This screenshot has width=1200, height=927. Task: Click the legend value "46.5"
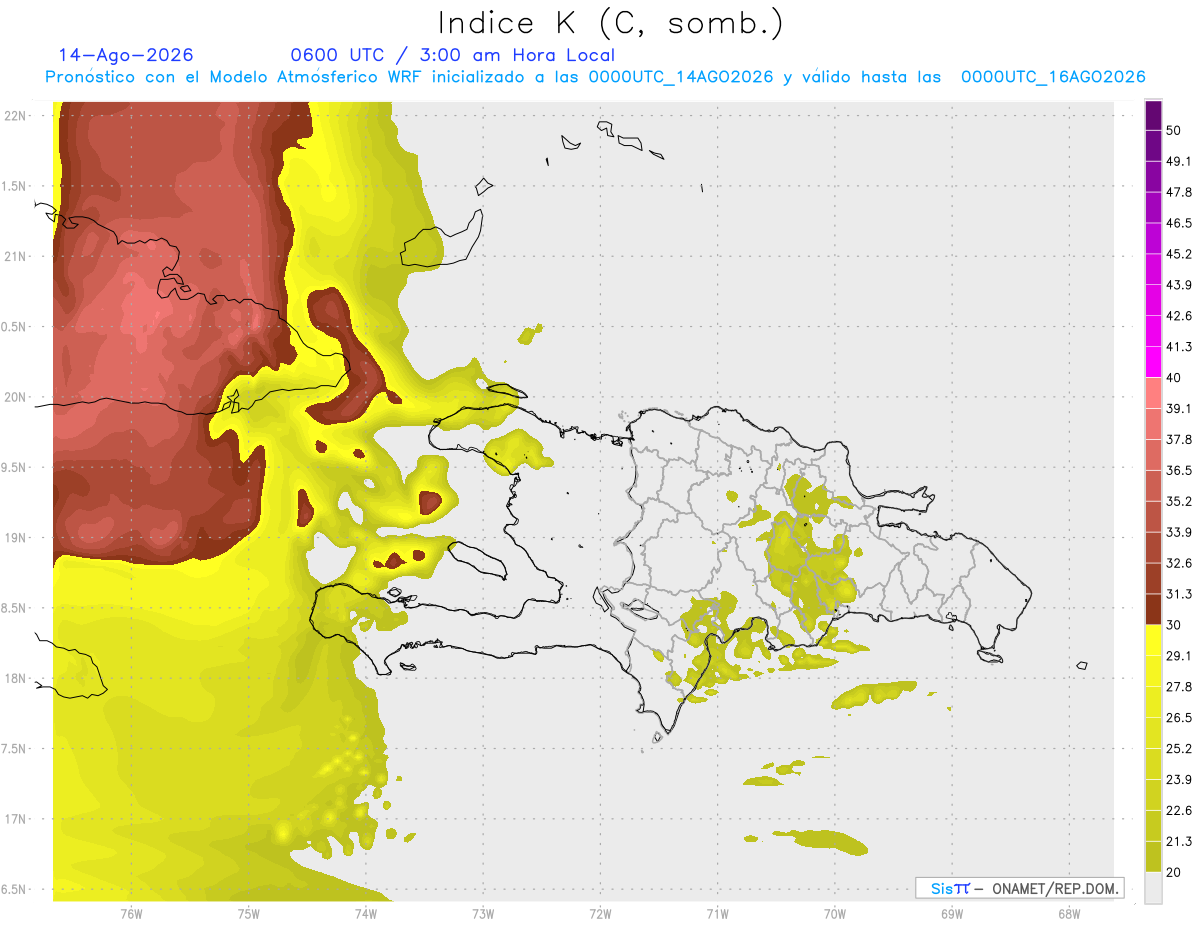click(1179, 223)
